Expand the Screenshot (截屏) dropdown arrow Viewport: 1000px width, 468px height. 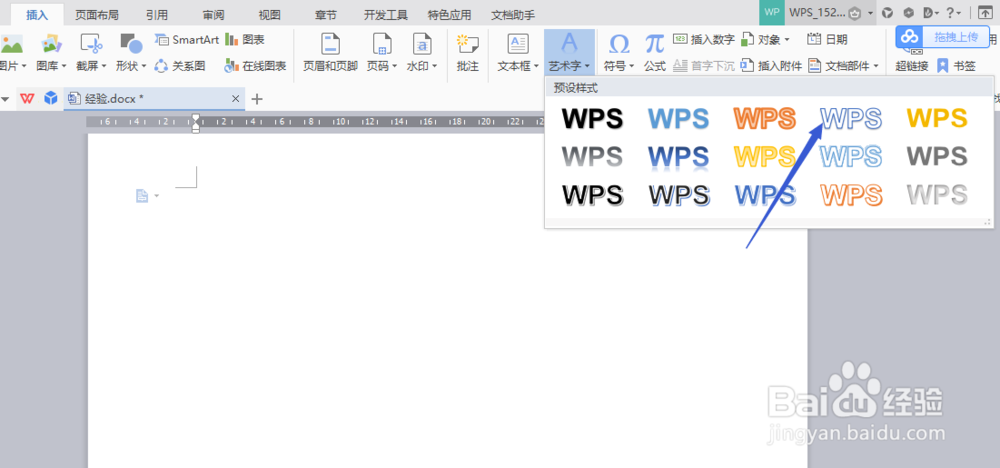click(x=104, y=66)
